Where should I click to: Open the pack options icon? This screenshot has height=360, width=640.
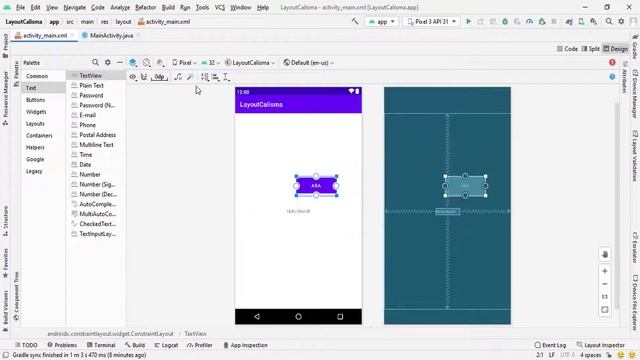coord(204,77)
